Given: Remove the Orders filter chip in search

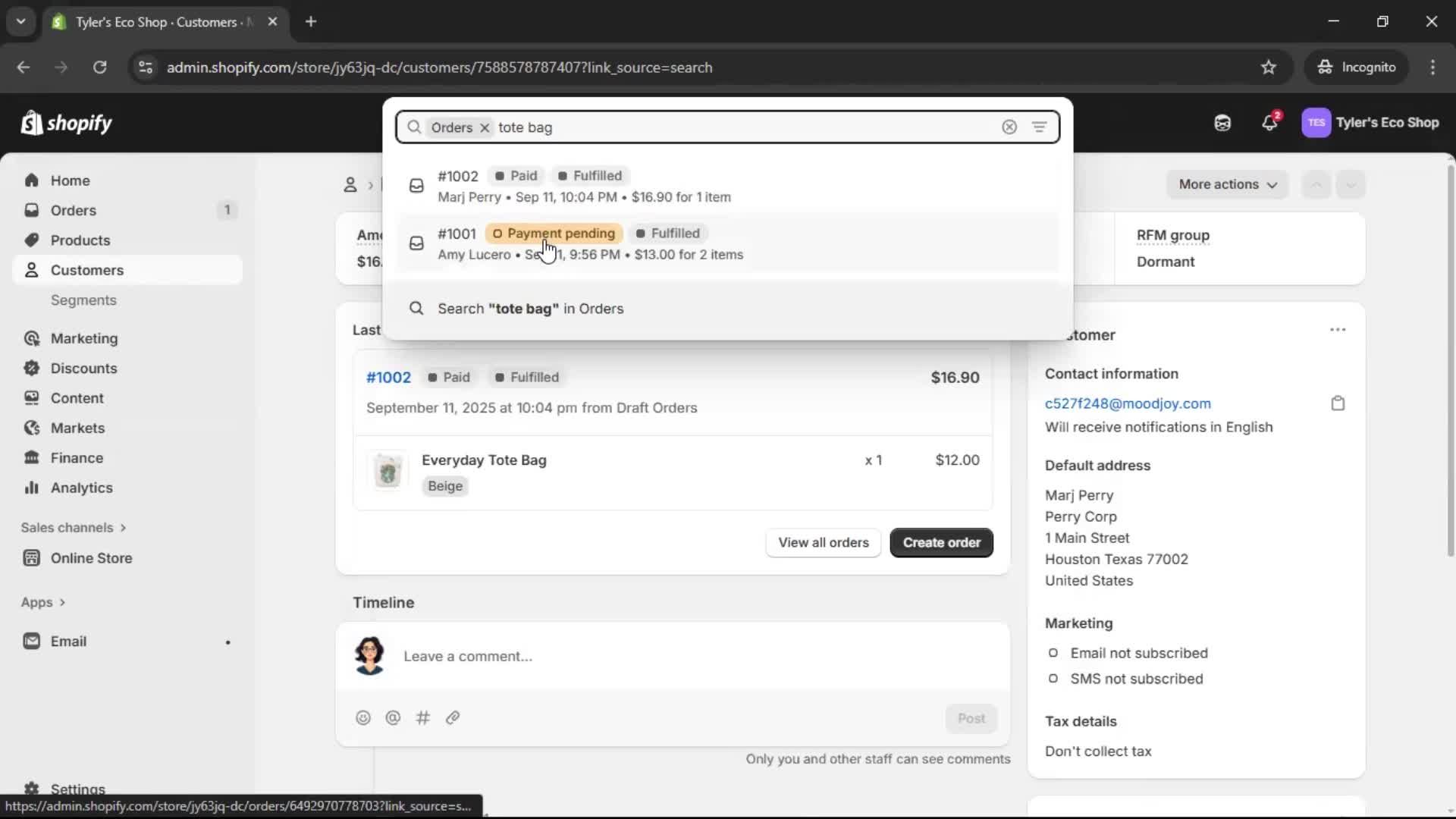Looking at the screenshot, I should 485,127.
